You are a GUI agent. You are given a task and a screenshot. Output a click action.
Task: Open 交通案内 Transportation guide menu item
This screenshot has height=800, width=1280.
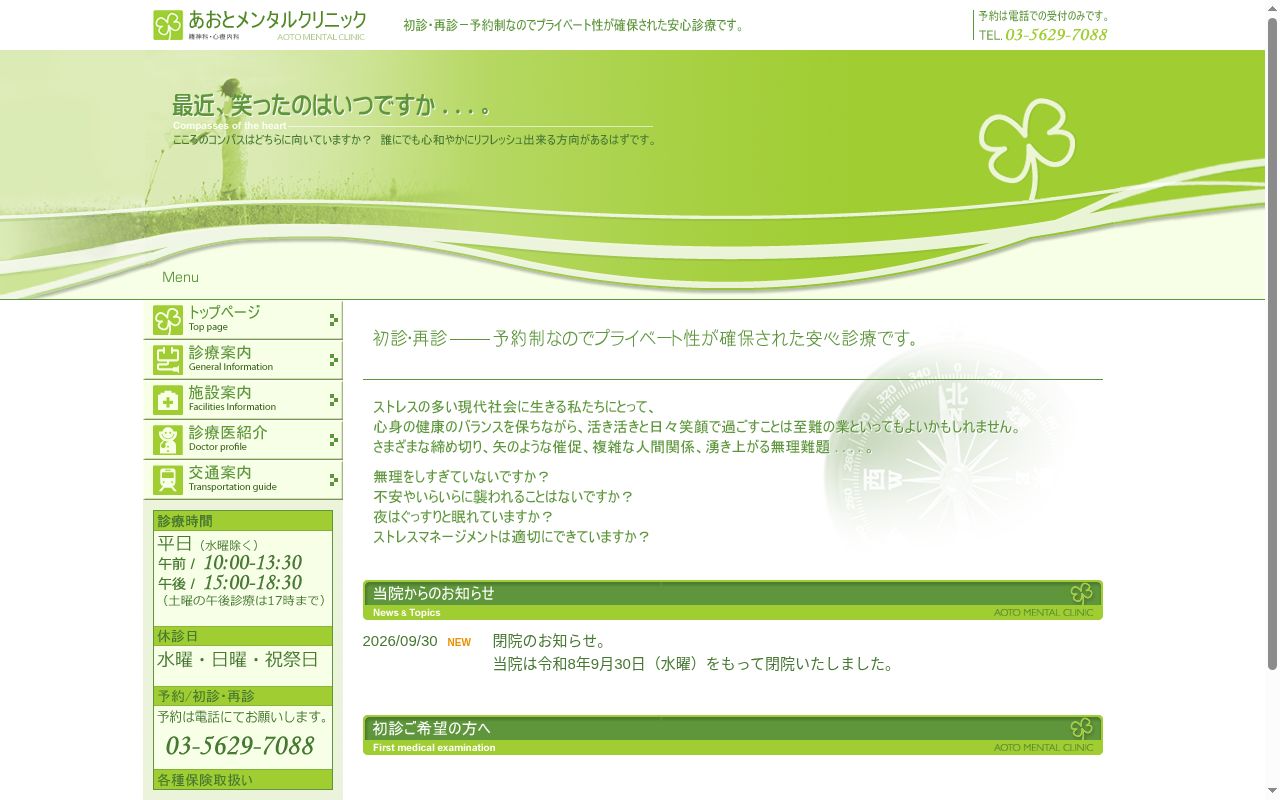(x=243, y=480)
